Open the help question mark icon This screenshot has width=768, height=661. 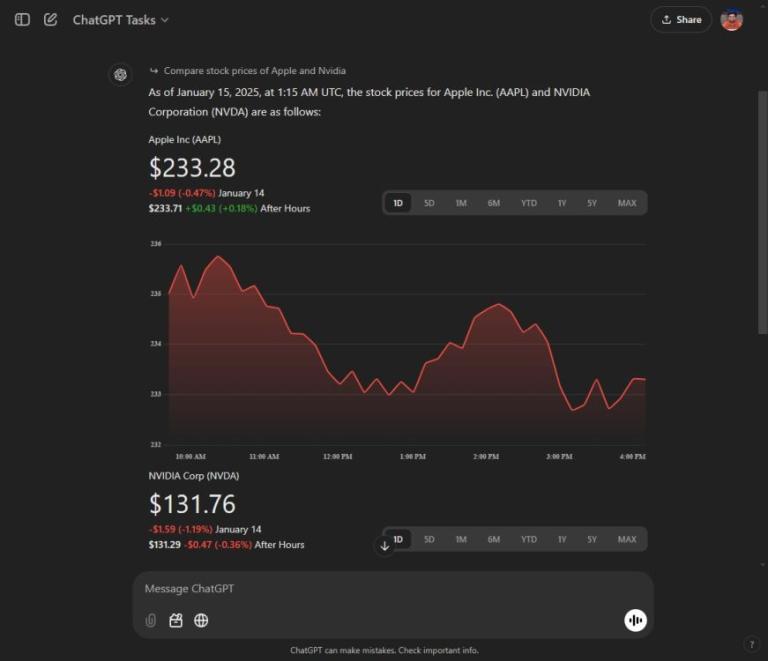pyautogui.click(x=751, y=644)
